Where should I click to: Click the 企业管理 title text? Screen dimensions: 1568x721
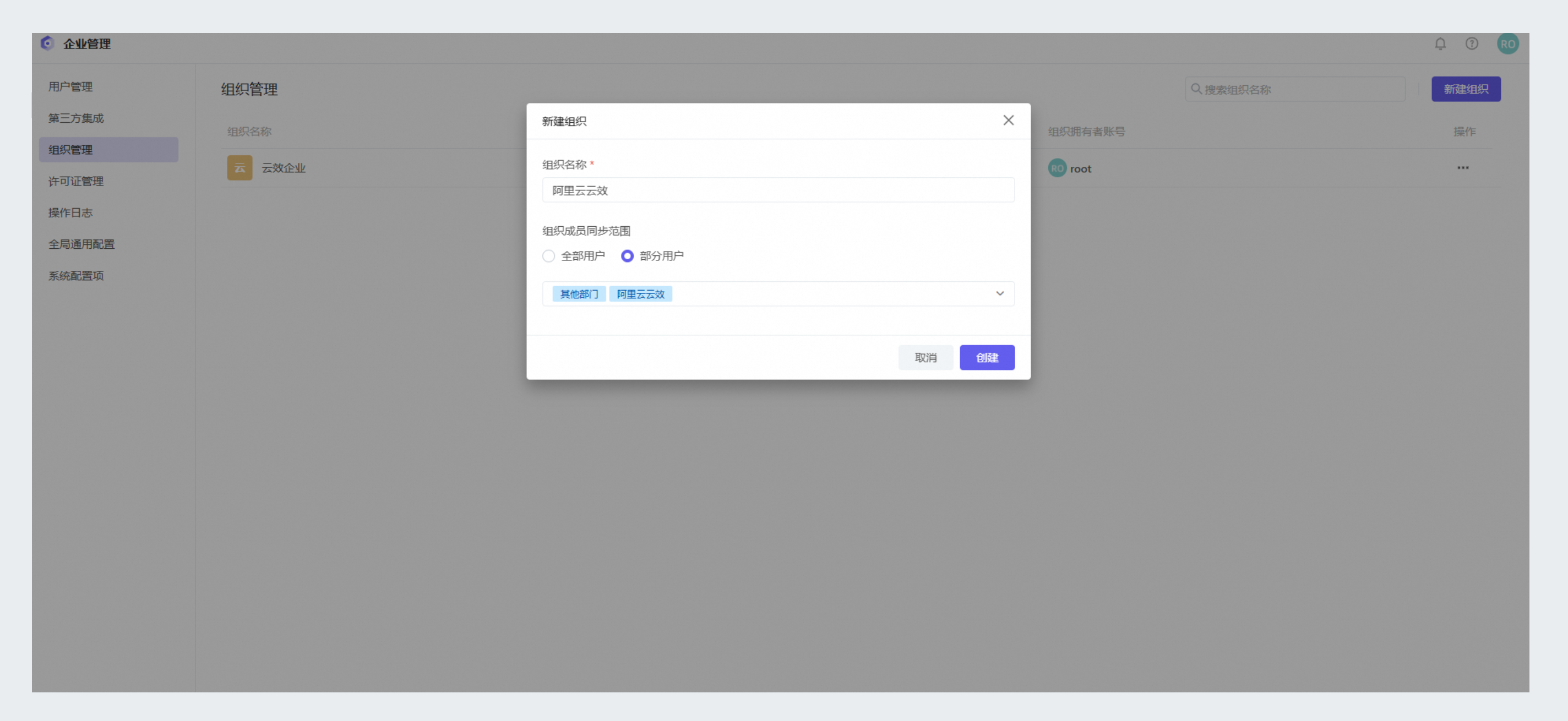coord(86,44)
